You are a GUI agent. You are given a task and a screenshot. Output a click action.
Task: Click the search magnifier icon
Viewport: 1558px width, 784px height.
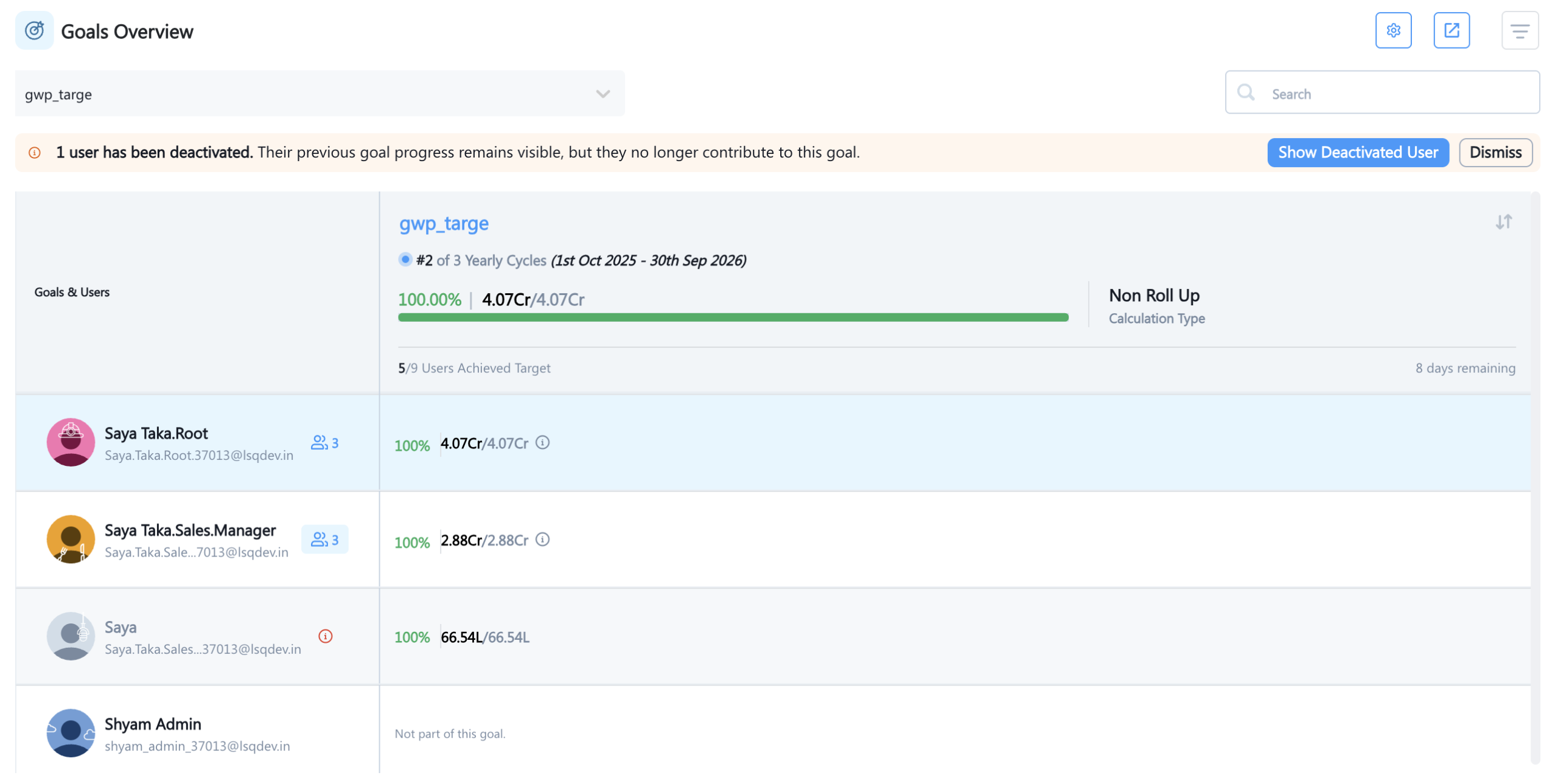[1245, 92]
